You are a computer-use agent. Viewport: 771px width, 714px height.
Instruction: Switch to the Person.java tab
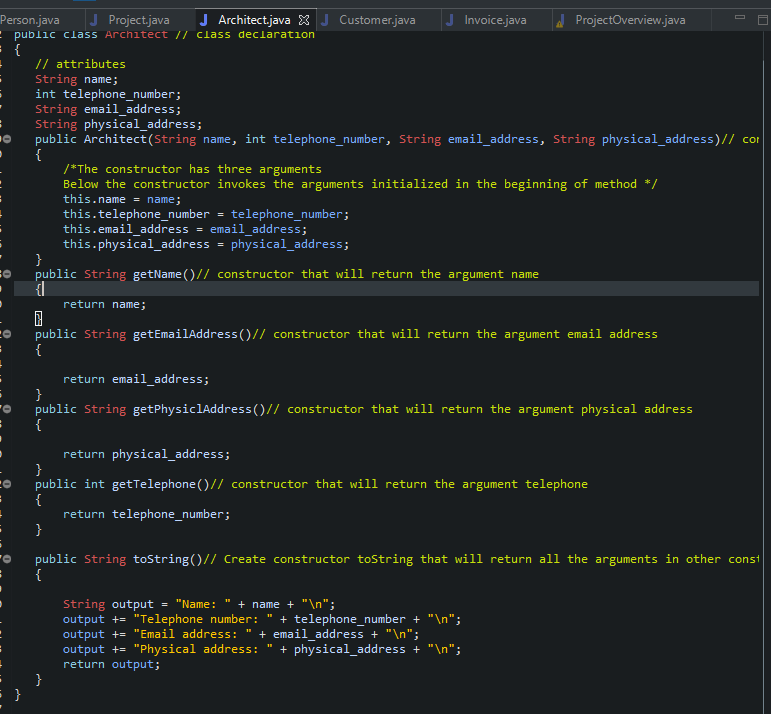(30, 20)
